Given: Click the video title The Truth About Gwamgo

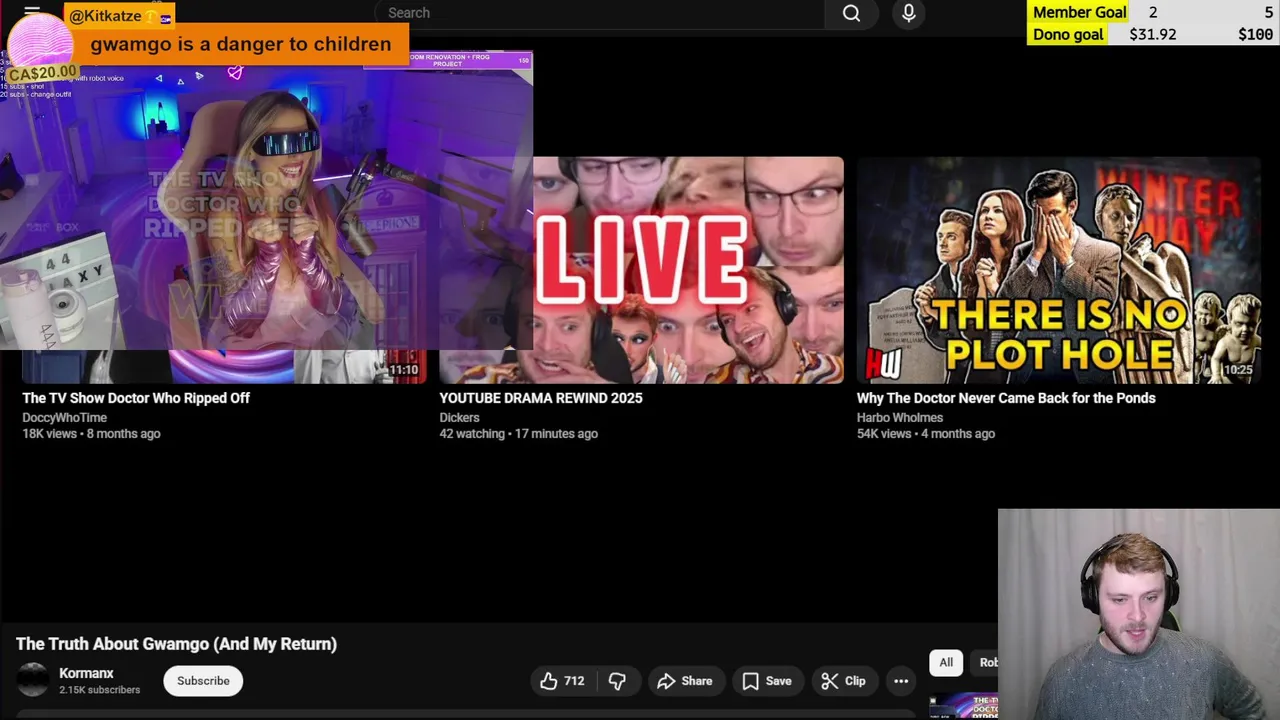Looking at the screenshot, I should click(176, 644).
